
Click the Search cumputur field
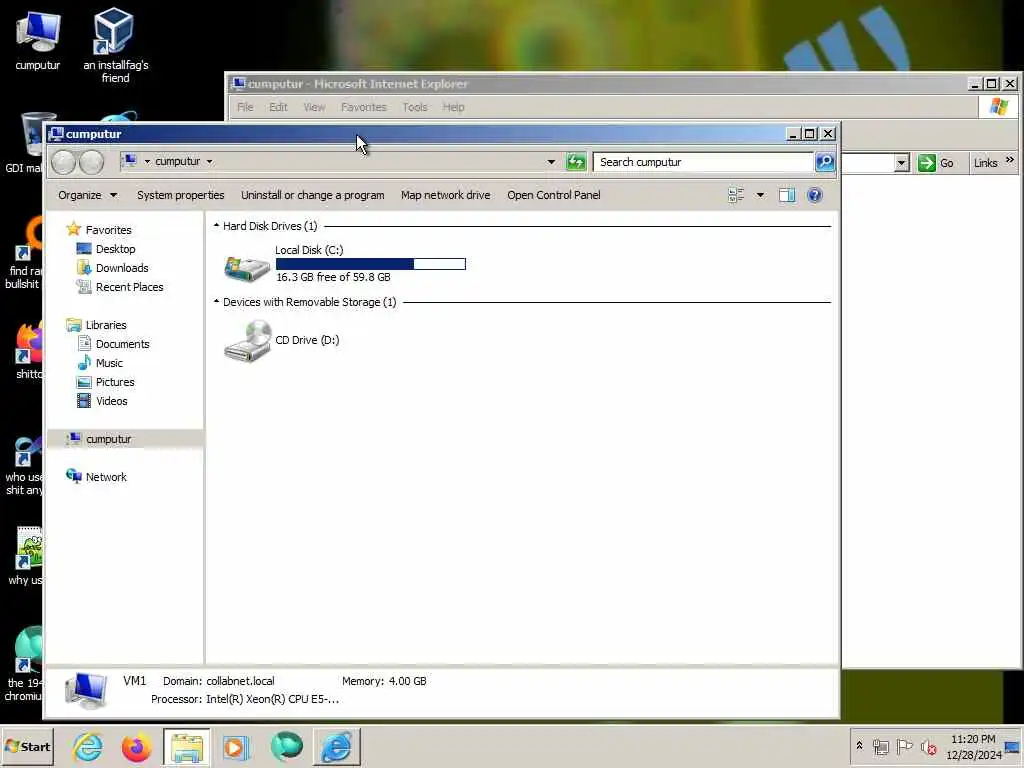pos(703,162)
